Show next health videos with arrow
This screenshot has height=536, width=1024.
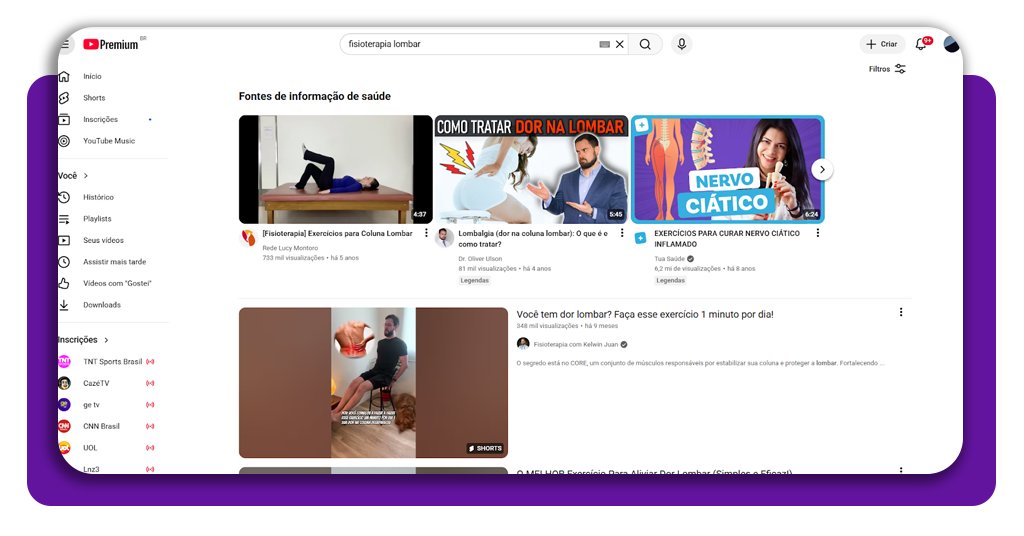tap(822, 170)
